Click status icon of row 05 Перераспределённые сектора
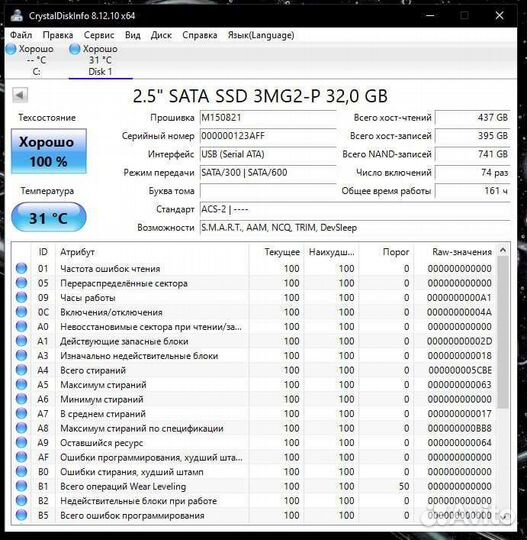This screenshot has width=527, height=540. pyautogui.click(x=21, y=283)
